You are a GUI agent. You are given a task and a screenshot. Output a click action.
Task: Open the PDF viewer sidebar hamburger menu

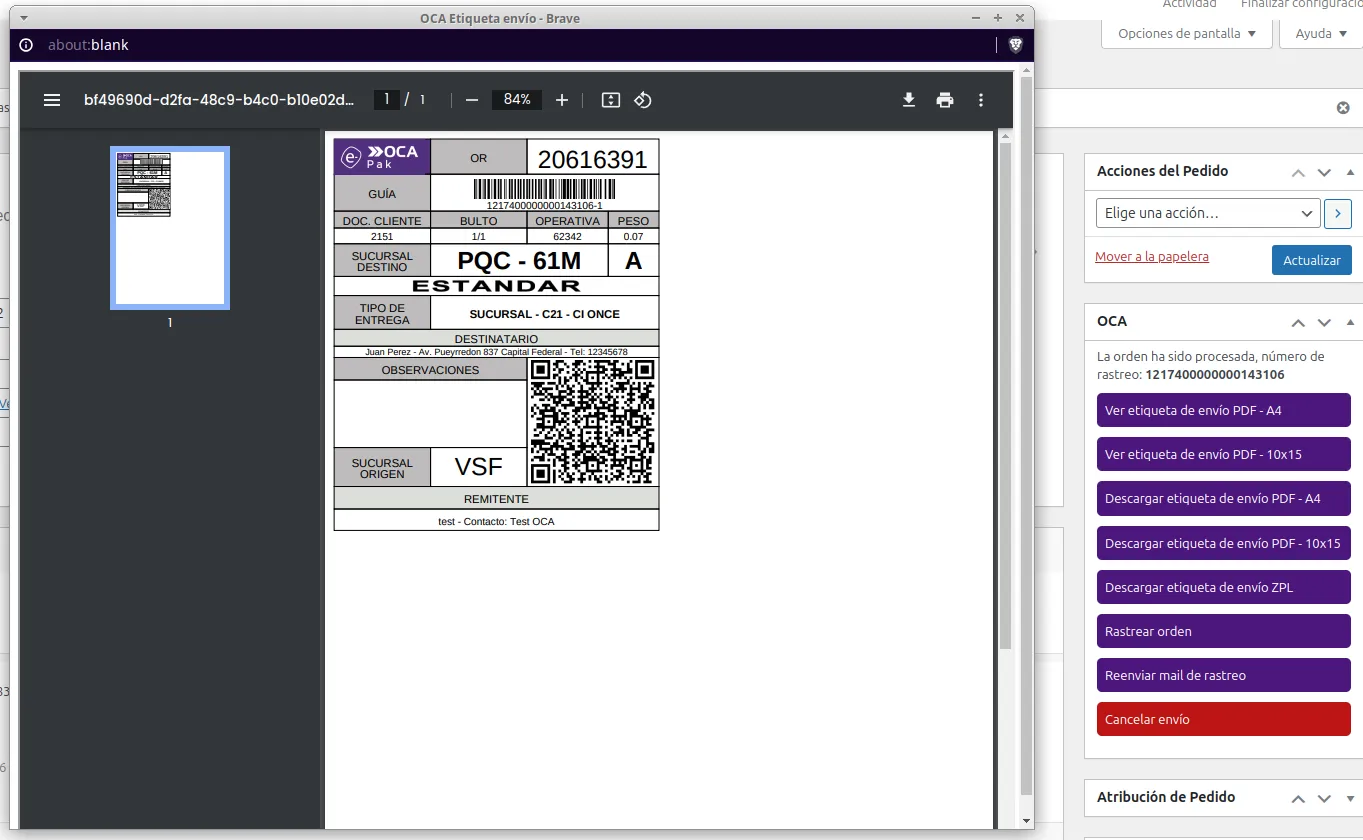point(52,100)
